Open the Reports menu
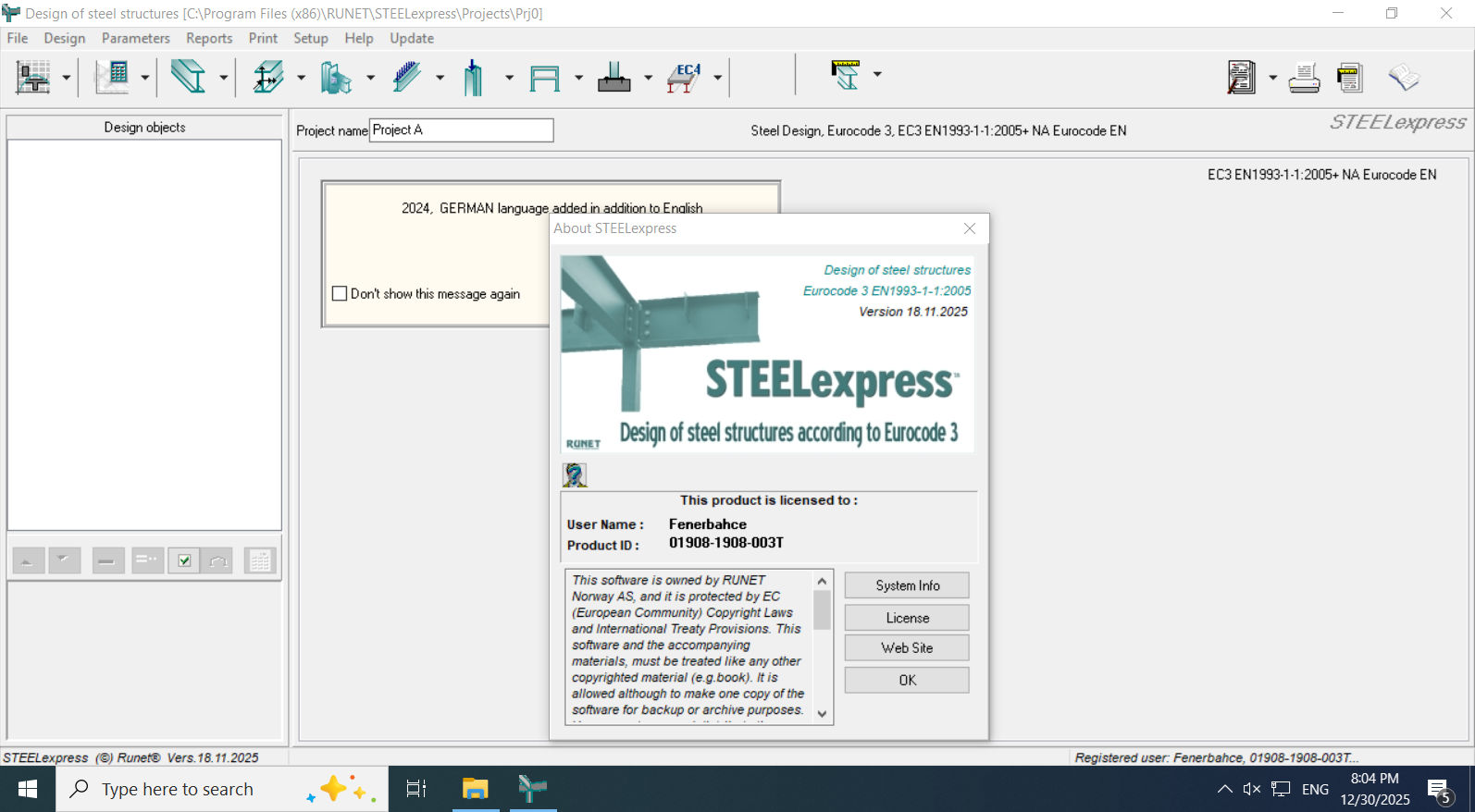The height and width of the screenshot is (812, 1475). [x=209, y=38]
